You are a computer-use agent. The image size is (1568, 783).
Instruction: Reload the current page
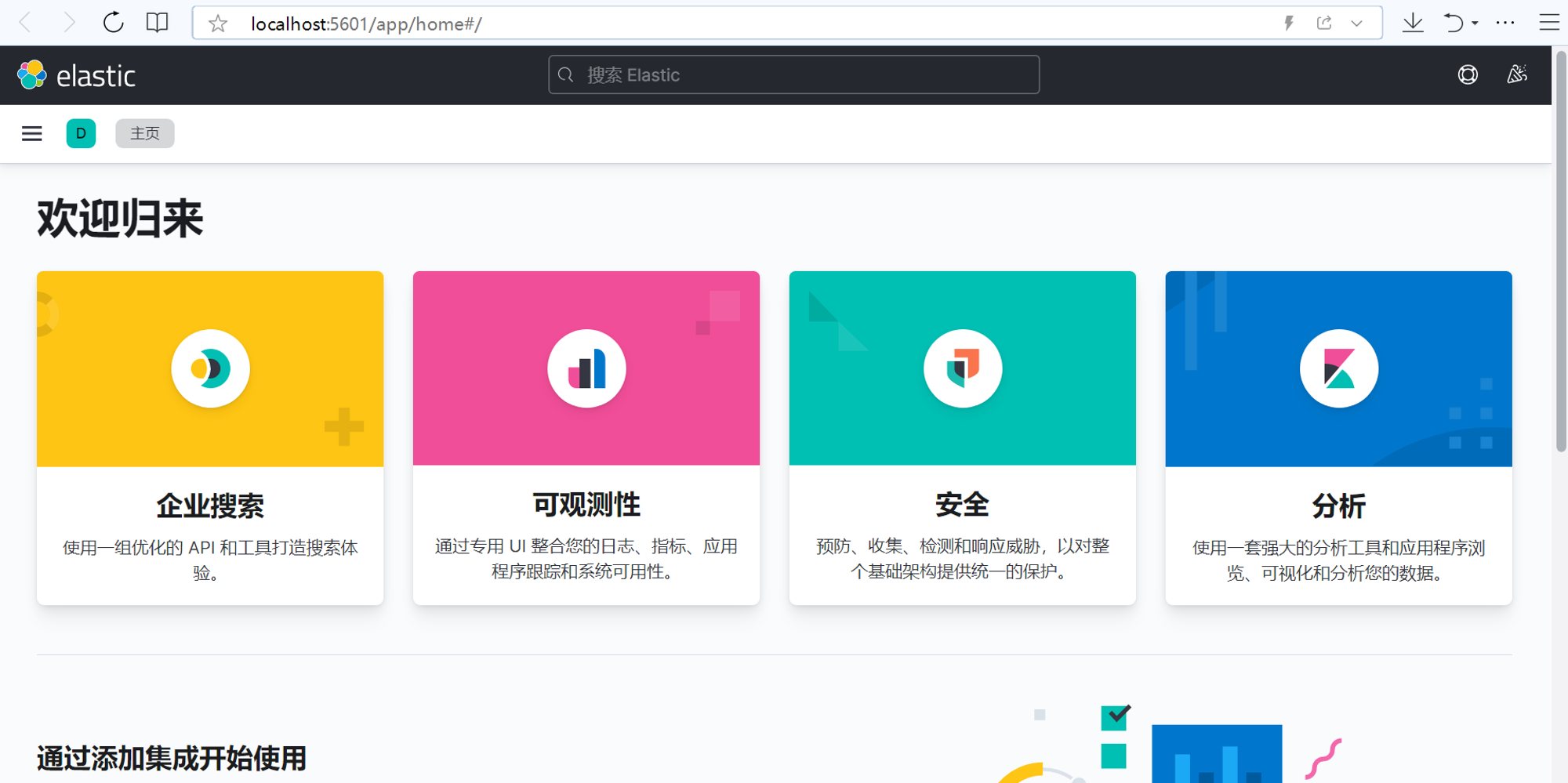[114, 23]
